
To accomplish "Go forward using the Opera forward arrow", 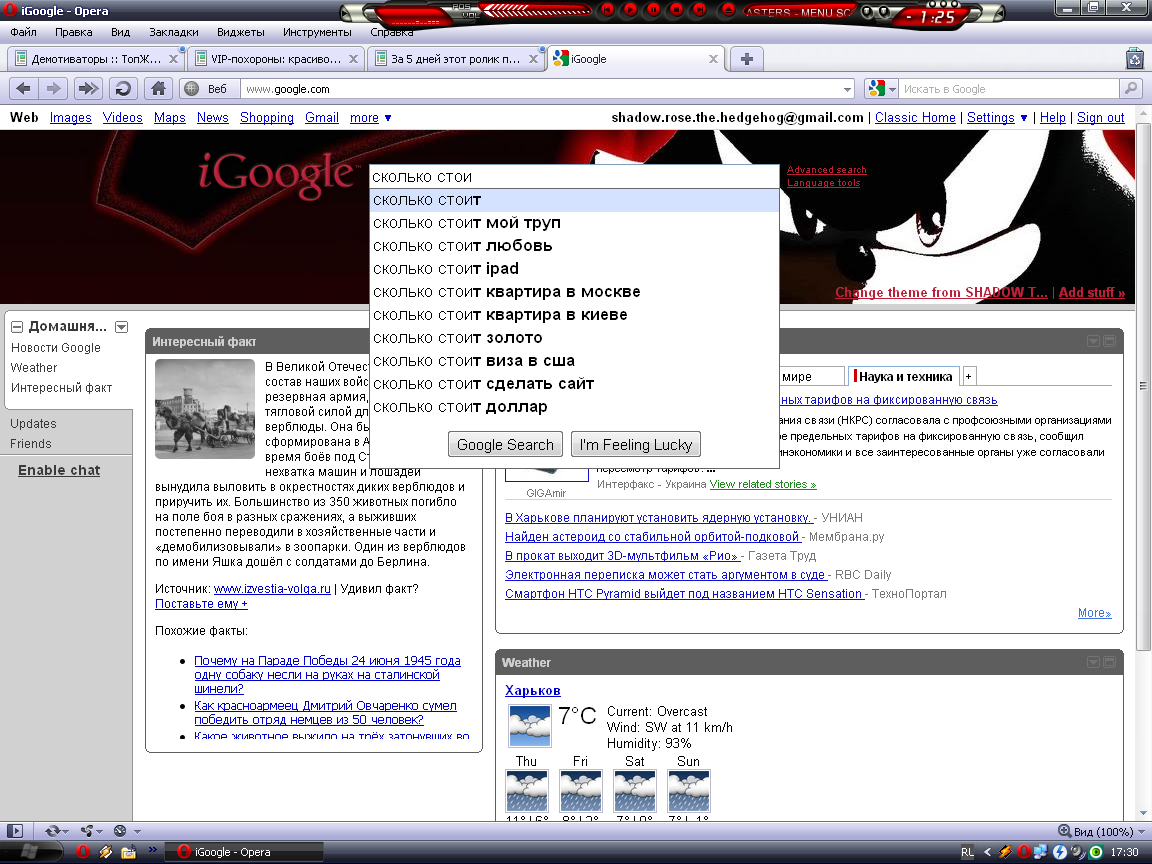I will pyautogui.click(x=53, y=89).
